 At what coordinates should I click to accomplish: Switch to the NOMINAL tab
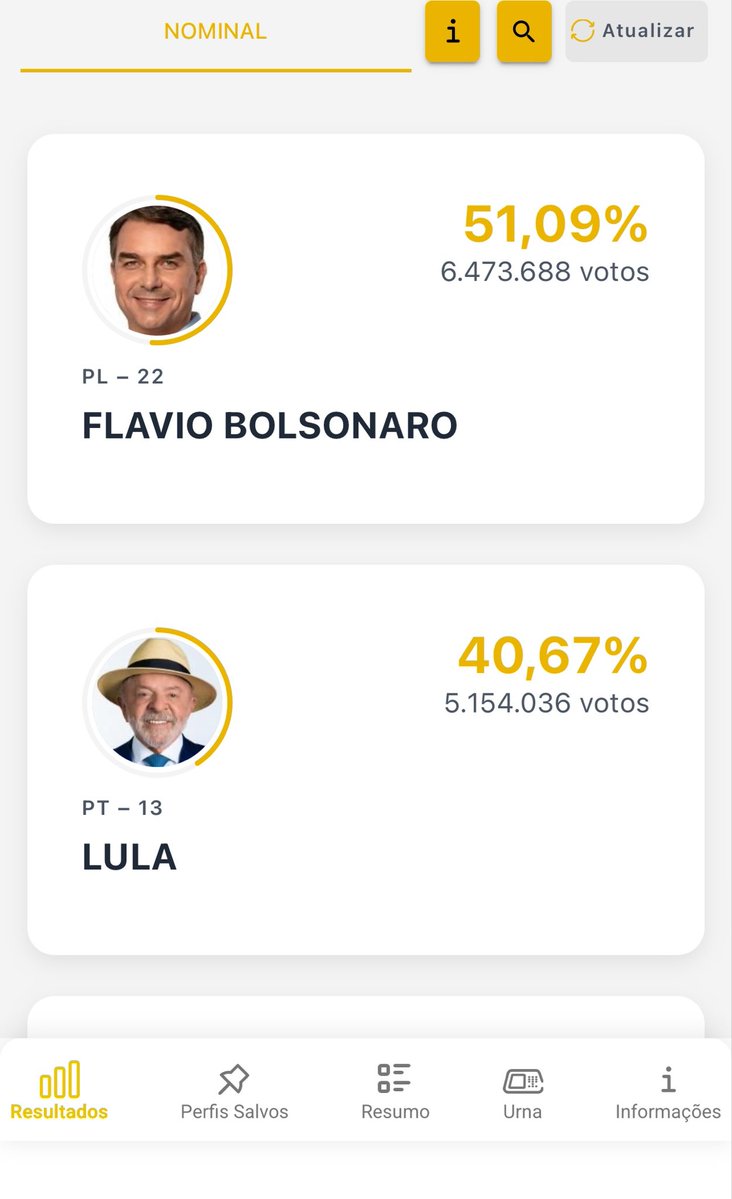(x=215, y=31)
